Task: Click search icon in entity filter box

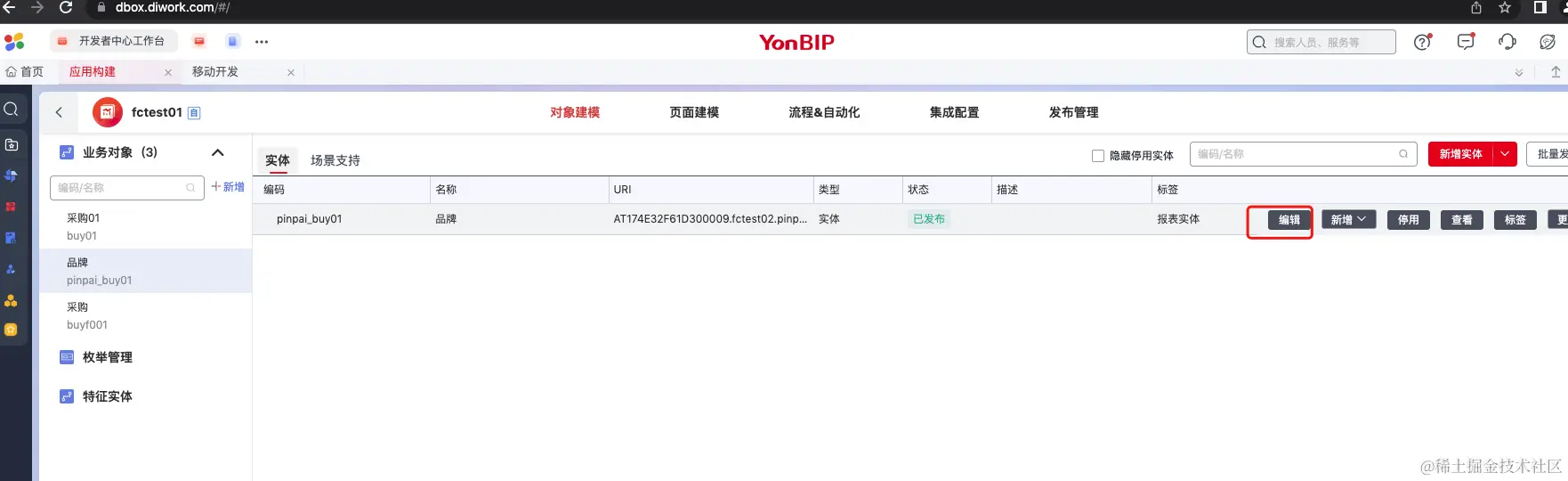Action: pyautogui.click(x=1403, y=154)
